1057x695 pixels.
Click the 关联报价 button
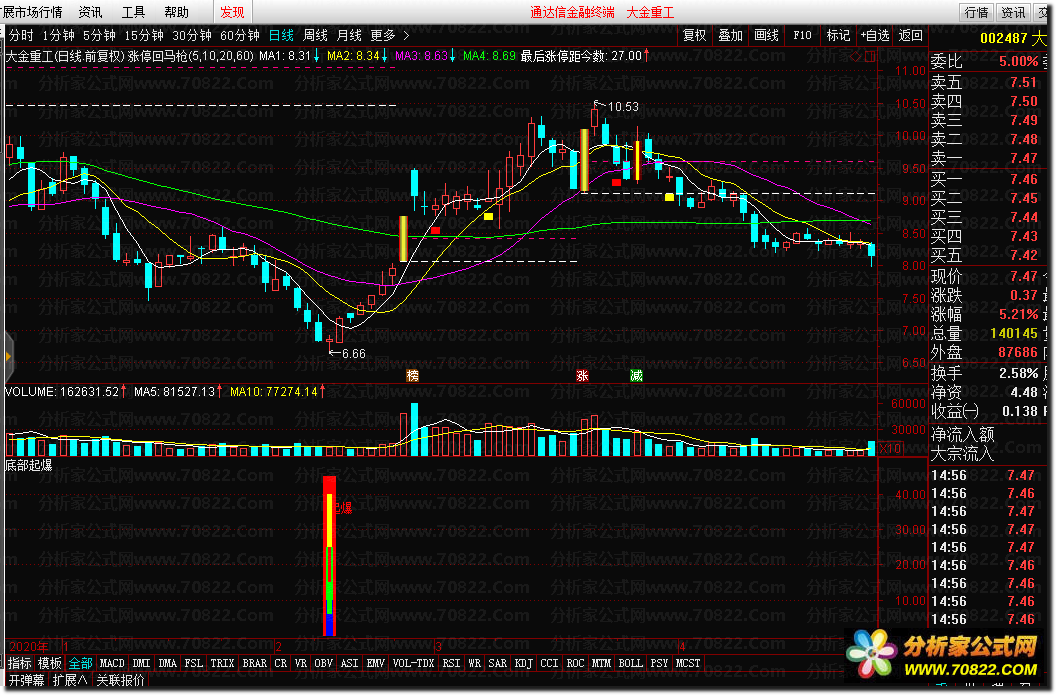tap(120, 680)
